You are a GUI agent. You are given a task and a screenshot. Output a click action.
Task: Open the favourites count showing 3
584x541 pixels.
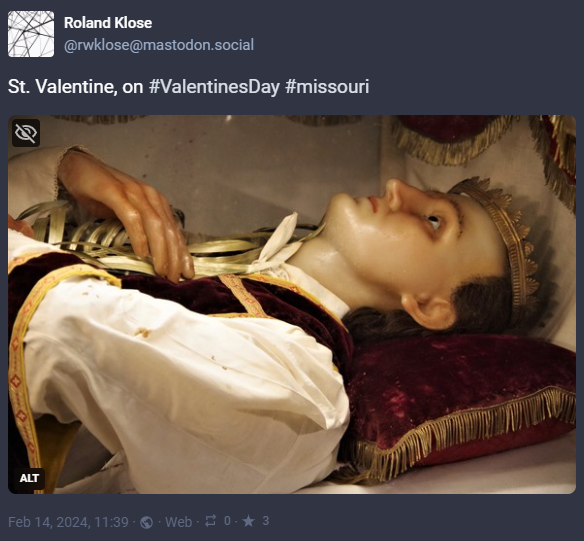point(266,521)
